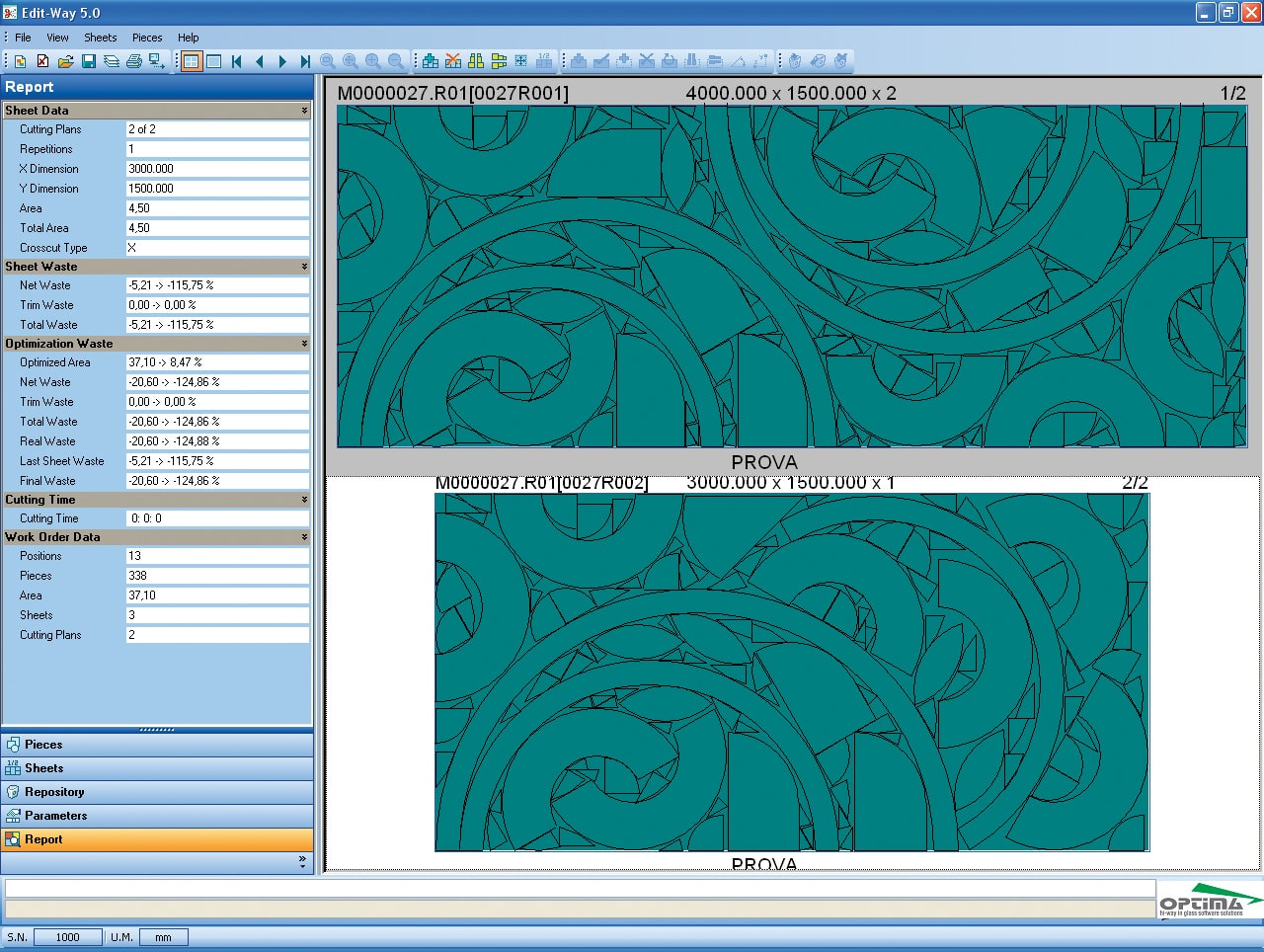Image resolution: width=1264 pixels, height=952 pixels.
Task: Click the U.M. field showing mm
Action: [x=163, y=937]
